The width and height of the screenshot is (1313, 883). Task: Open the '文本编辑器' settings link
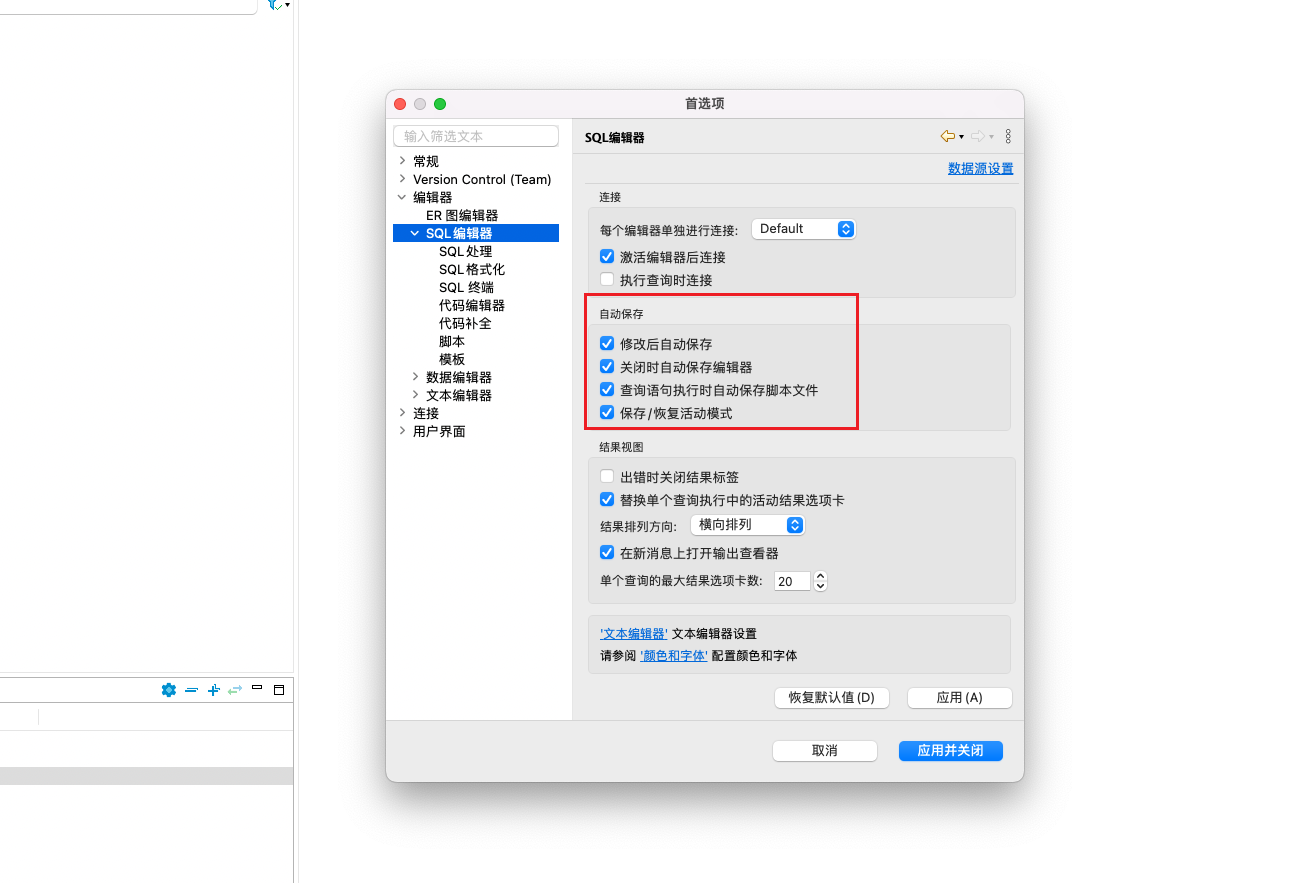point(634,634)
